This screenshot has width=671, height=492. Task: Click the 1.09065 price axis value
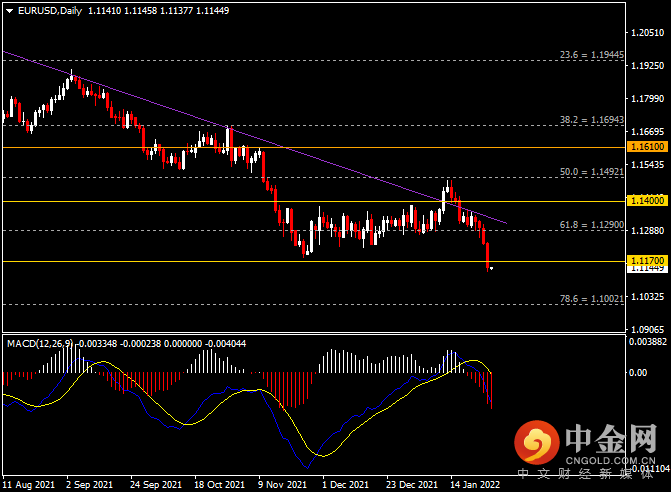648,330
